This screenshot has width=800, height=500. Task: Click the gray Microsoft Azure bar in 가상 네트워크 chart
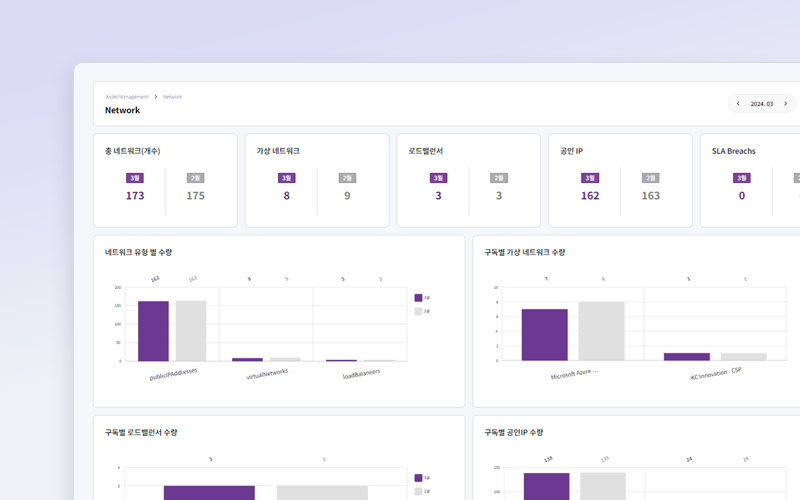click(602, 331)
